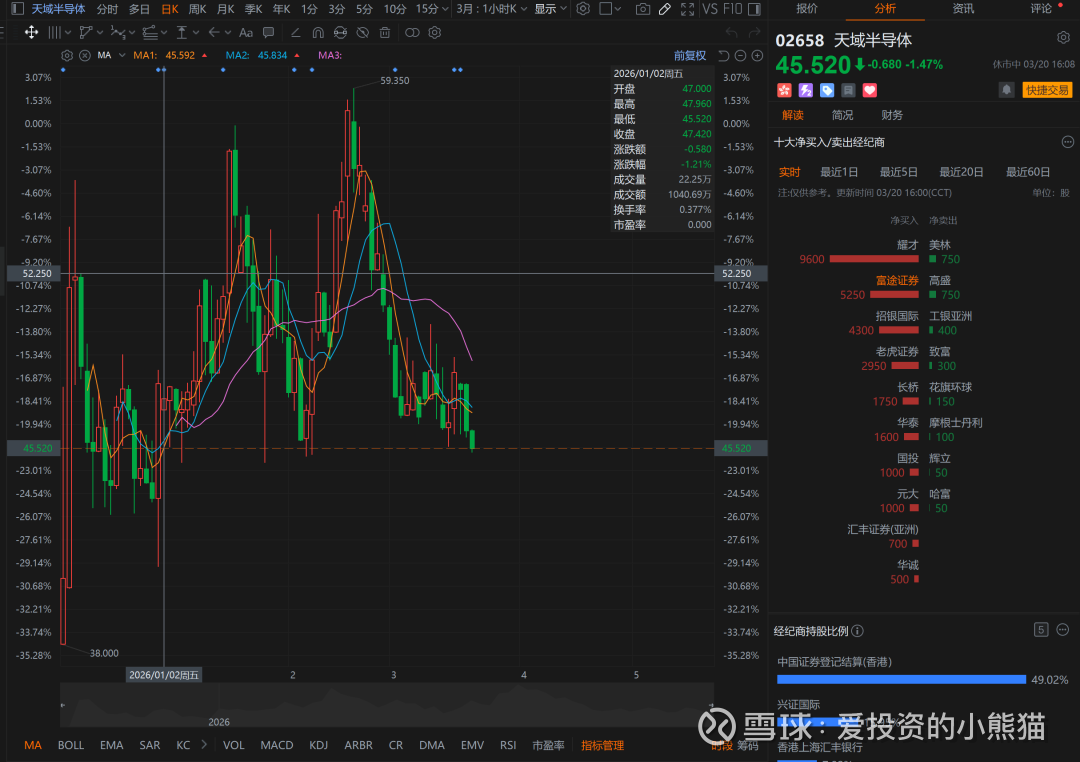Screen dimensions: 1080x762
Task: Click the 快捷交易 button
Action: click(1046, 90)
